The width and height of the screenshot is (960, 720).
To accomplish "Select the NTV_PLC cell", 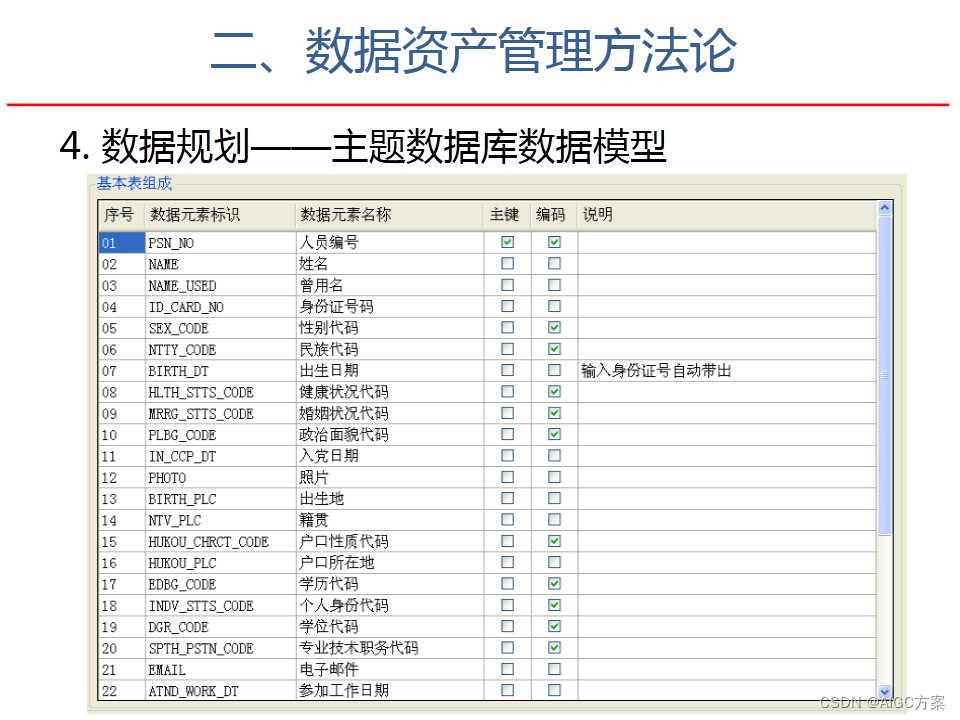I will (x=220, y=520).
